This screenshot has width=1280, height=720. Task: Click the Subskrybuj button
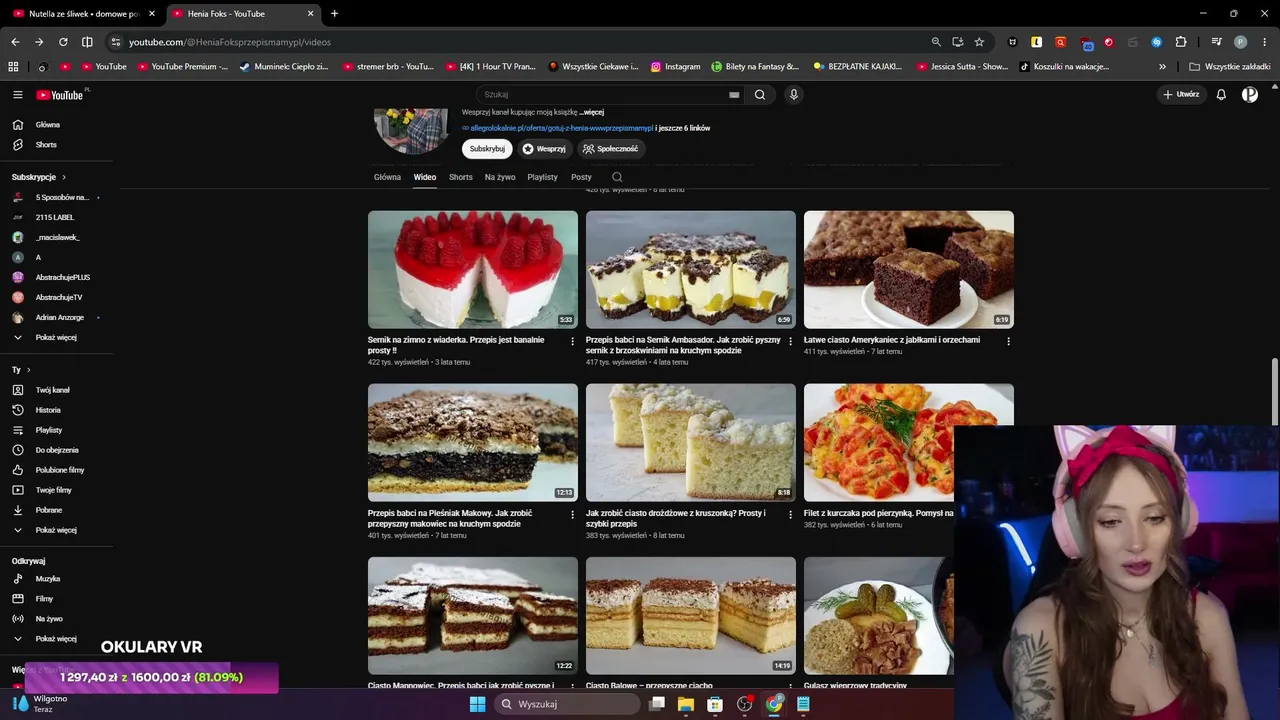487,149
